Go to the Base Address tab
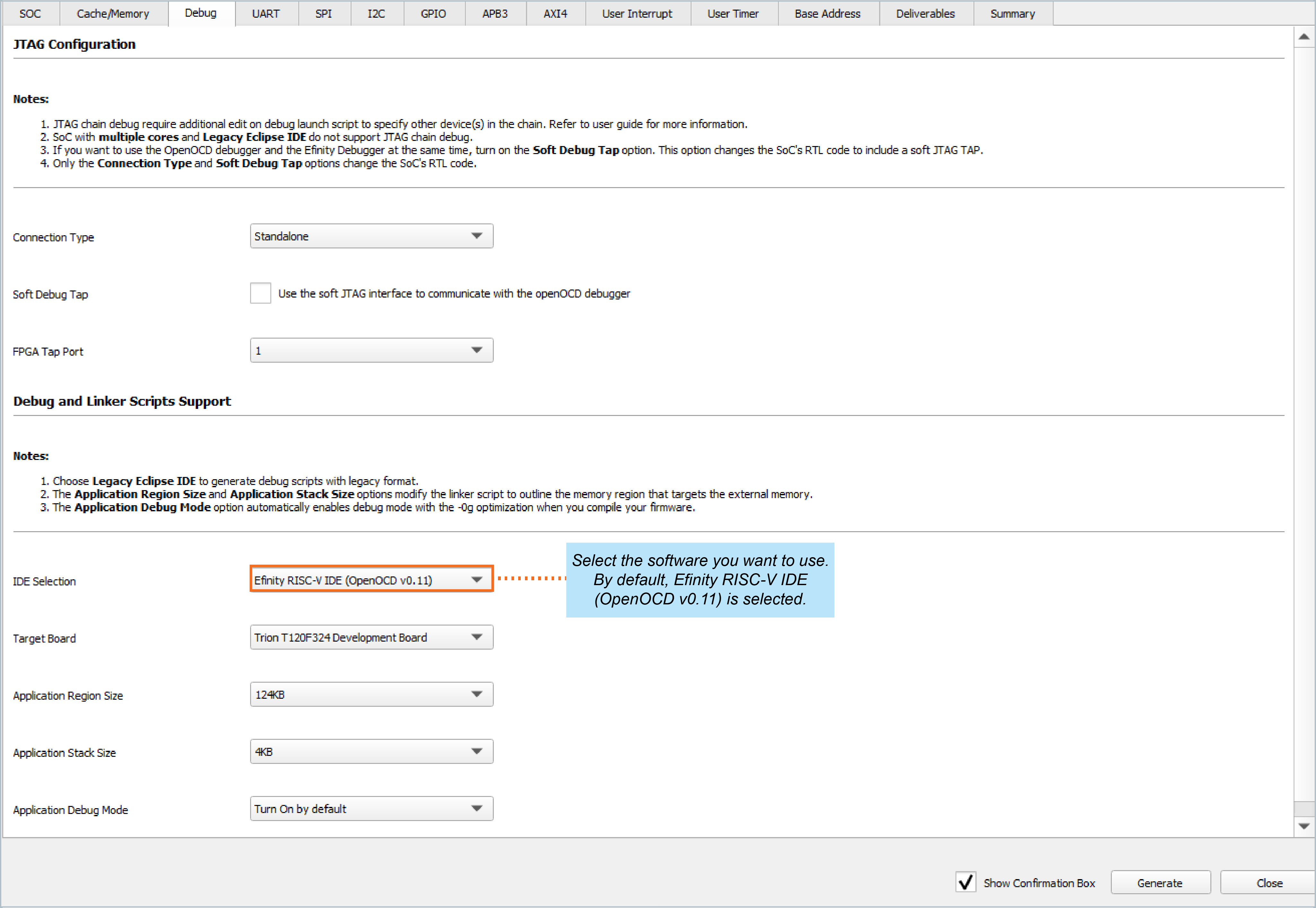The width and height of the screenshot is (1316, 908). [x=827, y=14]
